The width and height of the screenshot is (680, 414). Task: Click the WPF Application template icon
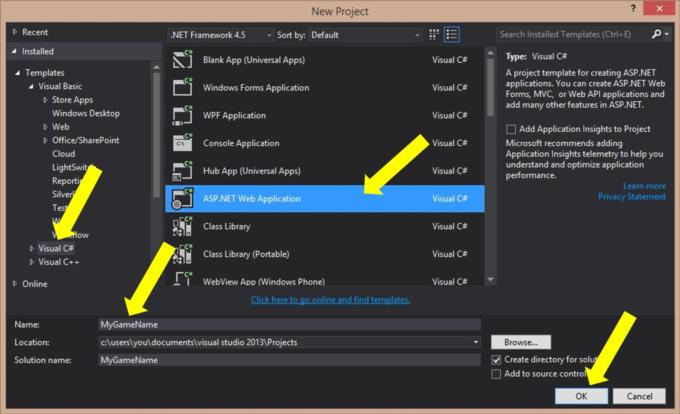183,115
